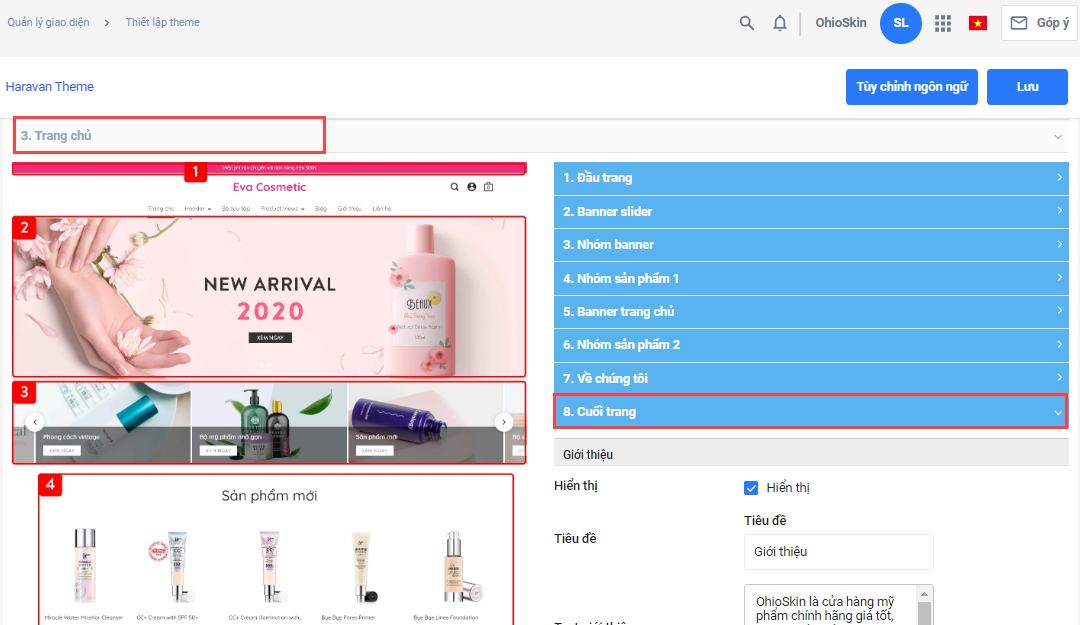Viewport: 1080px width, 625px height.
Task: Expand 6. Nhóm sản phẩm 2 panel
Action: pyautogui.click(x=811, y=345)
